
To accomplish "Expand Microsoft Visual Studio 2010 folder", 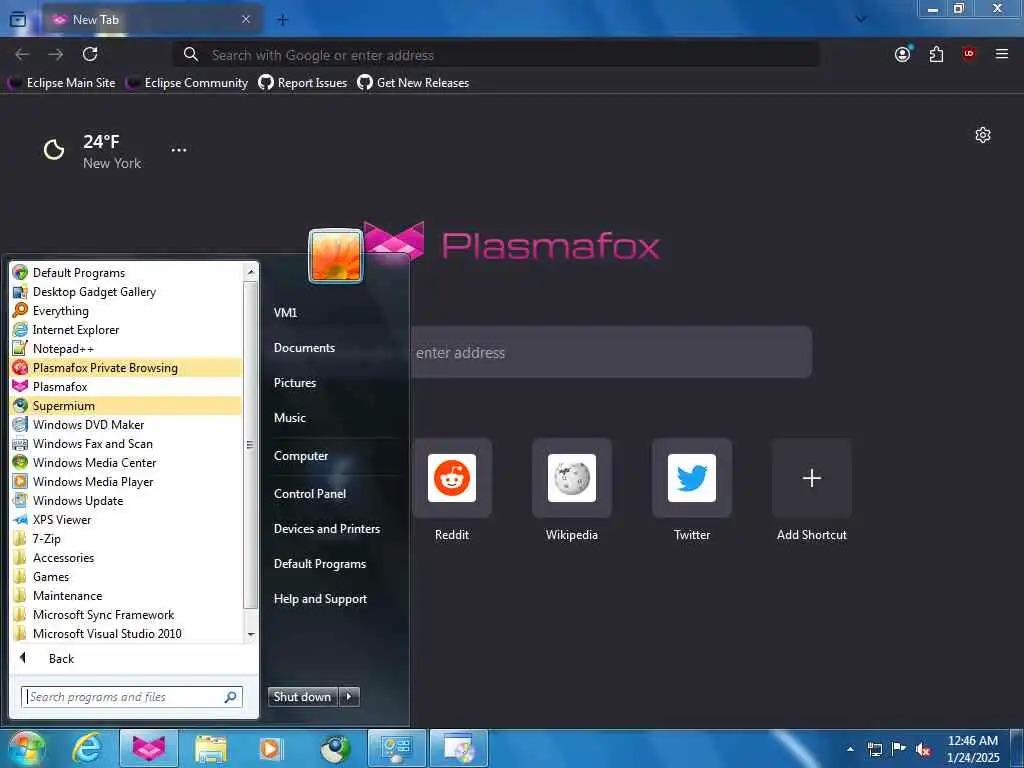I will (127, 633).
